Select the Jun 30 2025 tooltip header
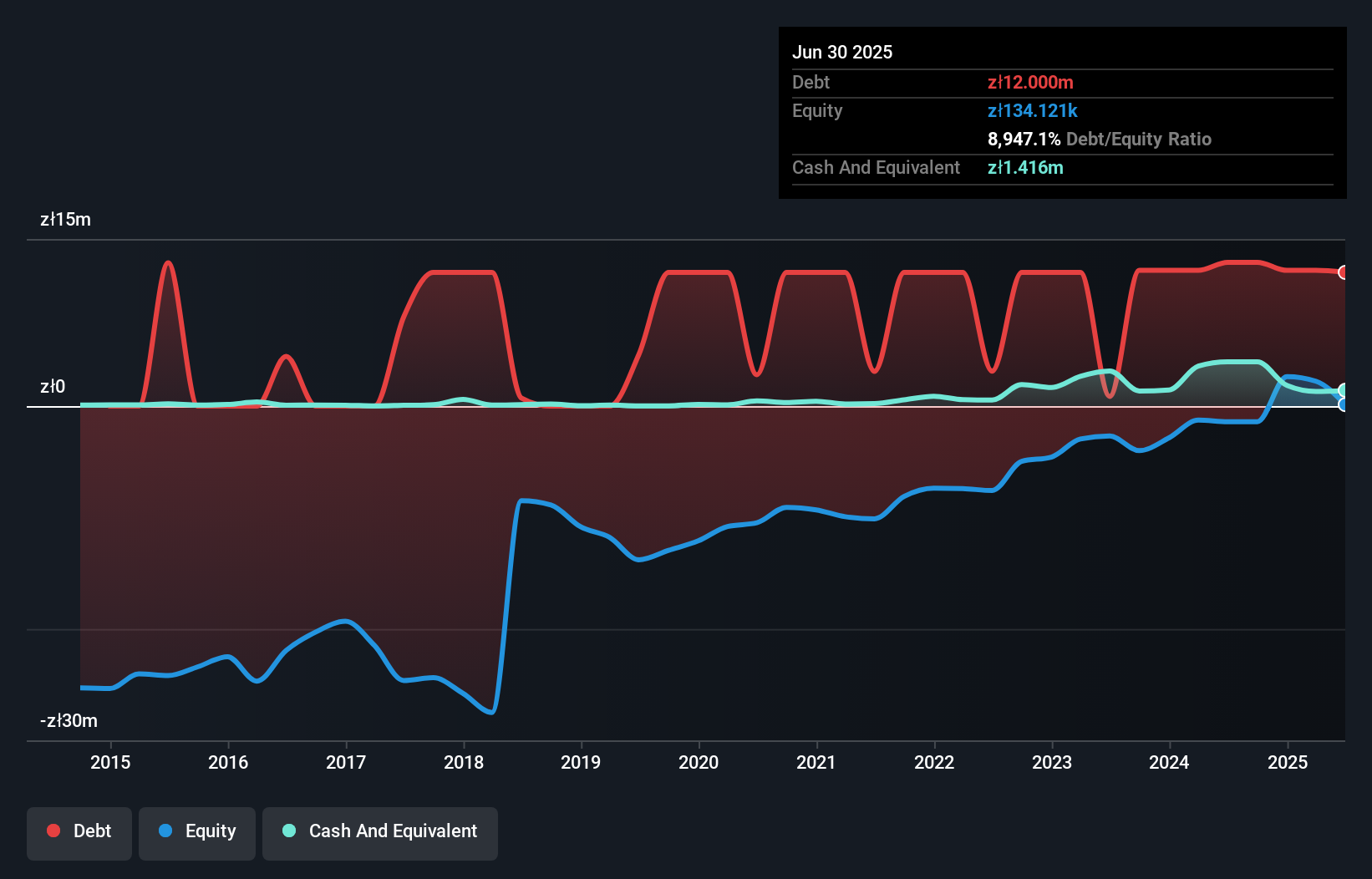 point(842,52)
